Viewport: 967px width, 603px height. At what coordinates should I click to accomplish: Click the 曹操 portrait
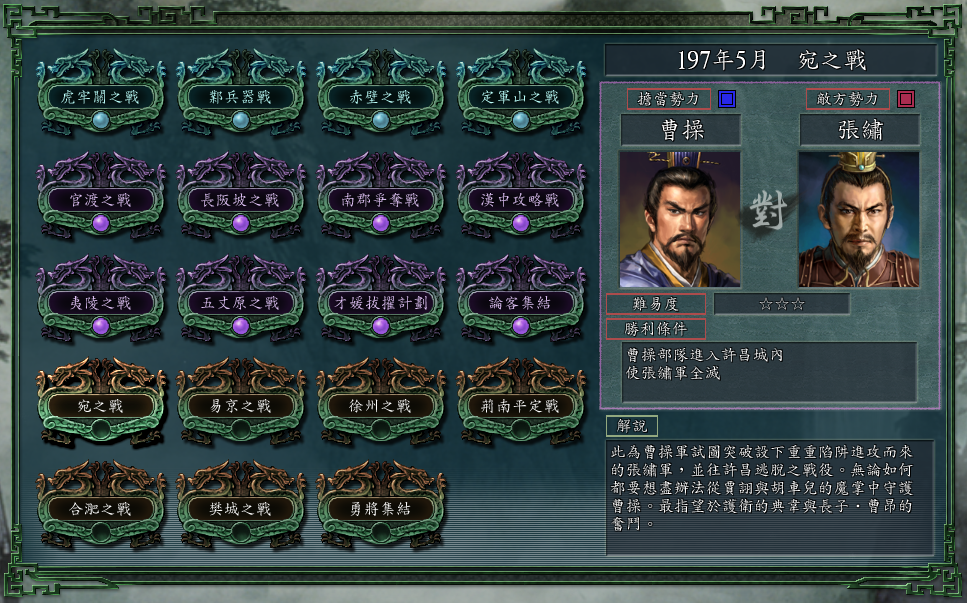pyautogui.click(x=680, y=219)
